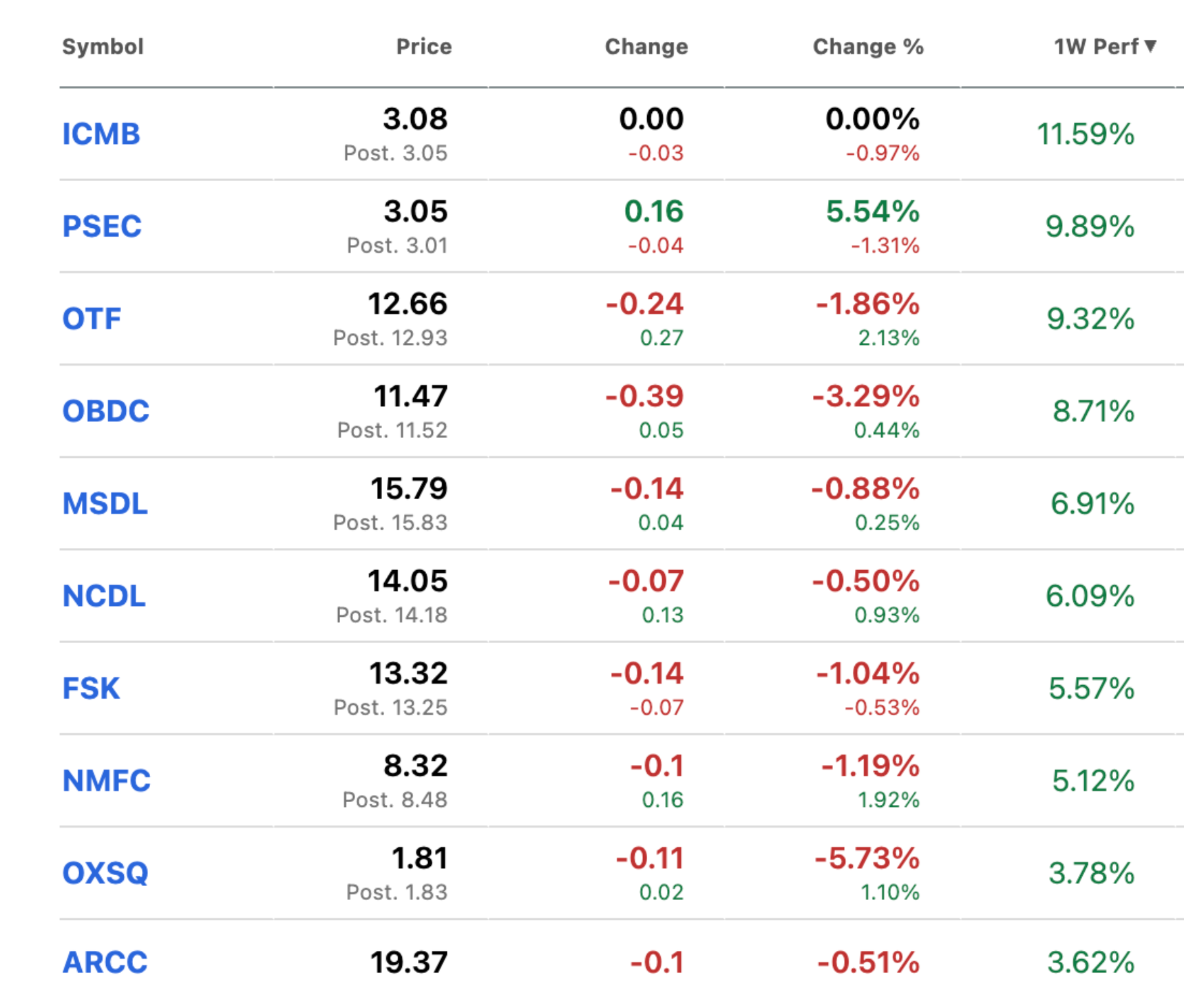Select OXSQ's -5.73% change percent cell

pyautogui.click(x=867, y=858)
